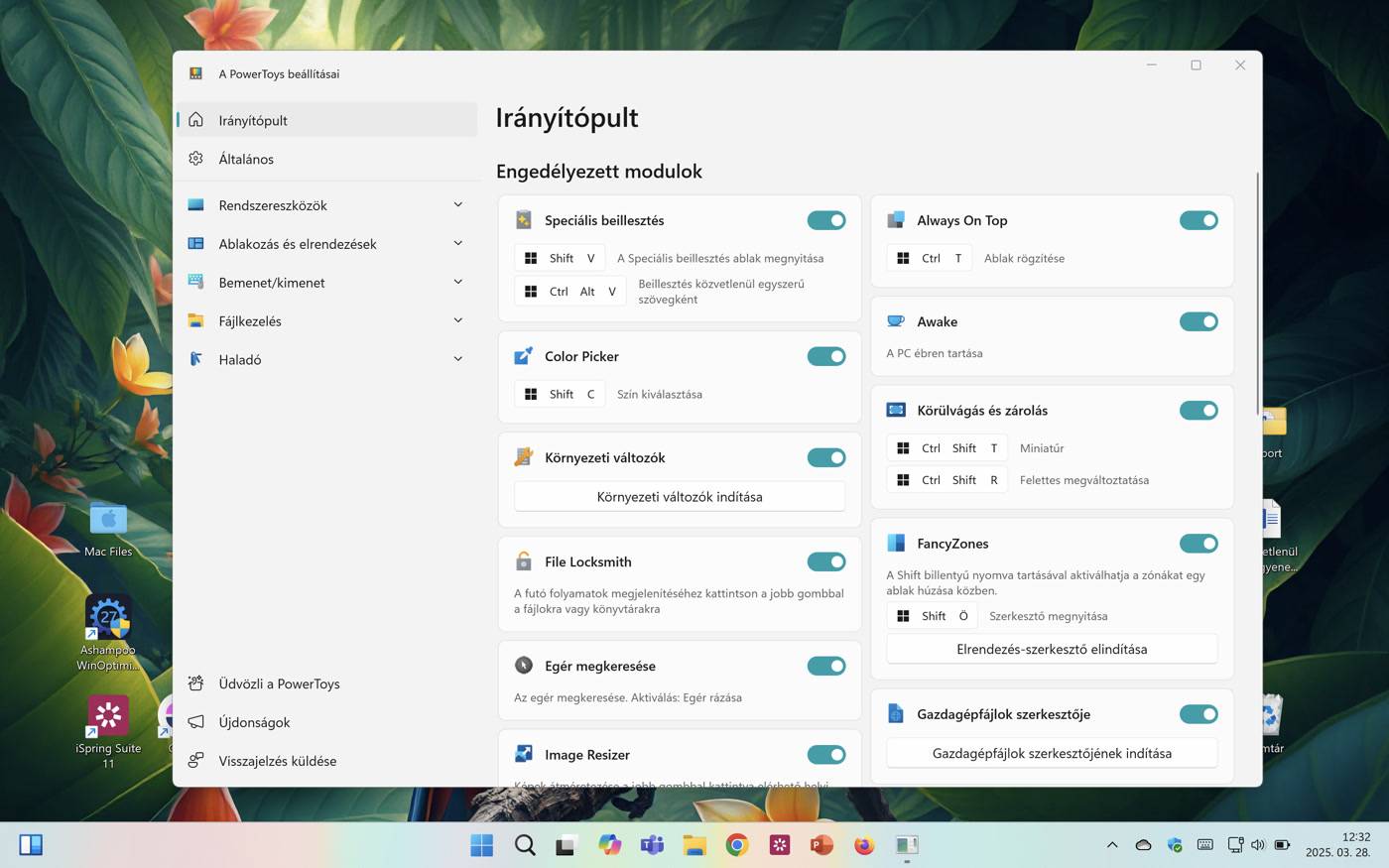Launch Google Chrome from the taskbar

[737, 845]
